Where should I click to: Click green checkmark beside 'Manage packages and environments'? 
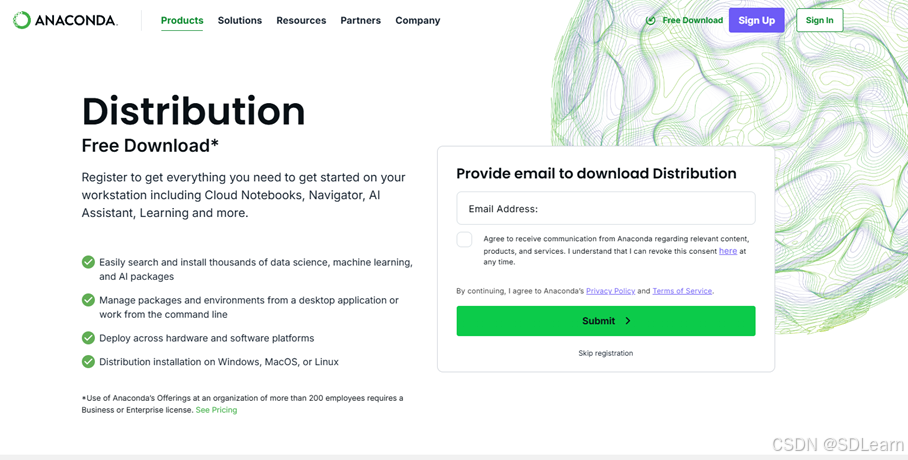click(x=88, y=300)
